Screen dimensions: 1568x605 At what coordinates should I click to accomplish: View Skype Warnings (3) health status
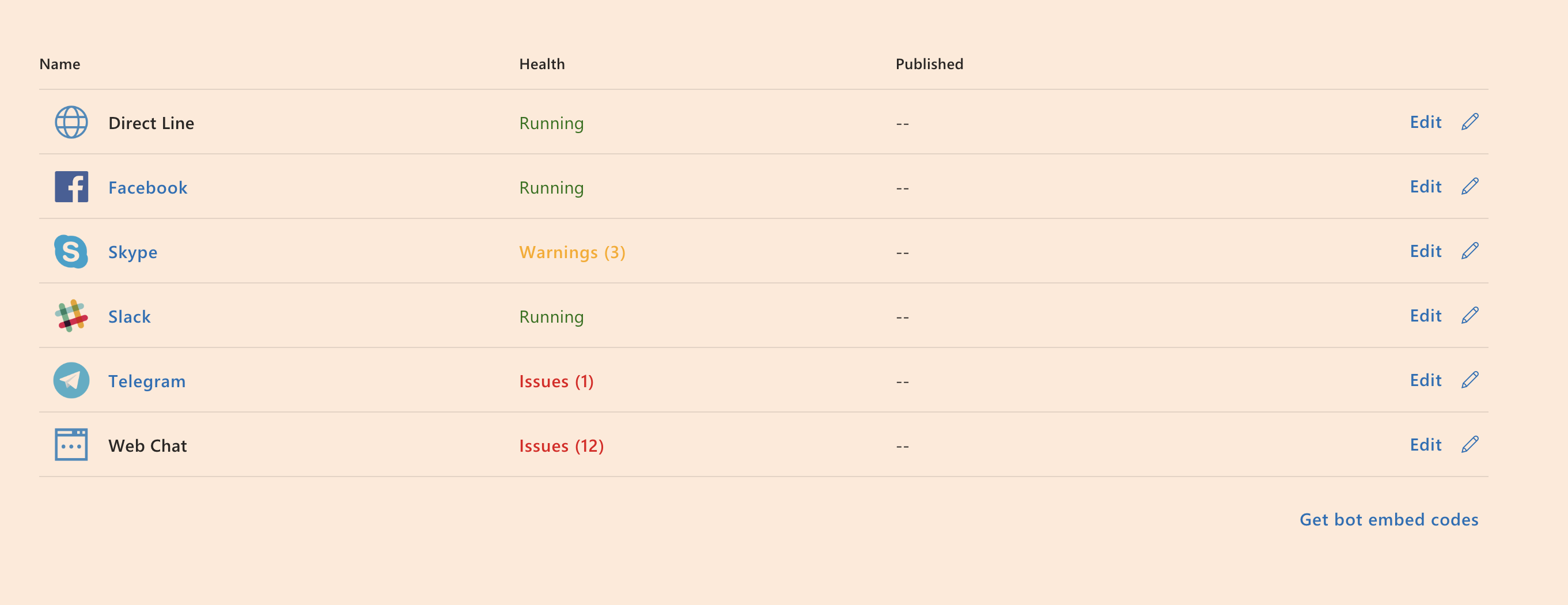(x=571, y=252)
